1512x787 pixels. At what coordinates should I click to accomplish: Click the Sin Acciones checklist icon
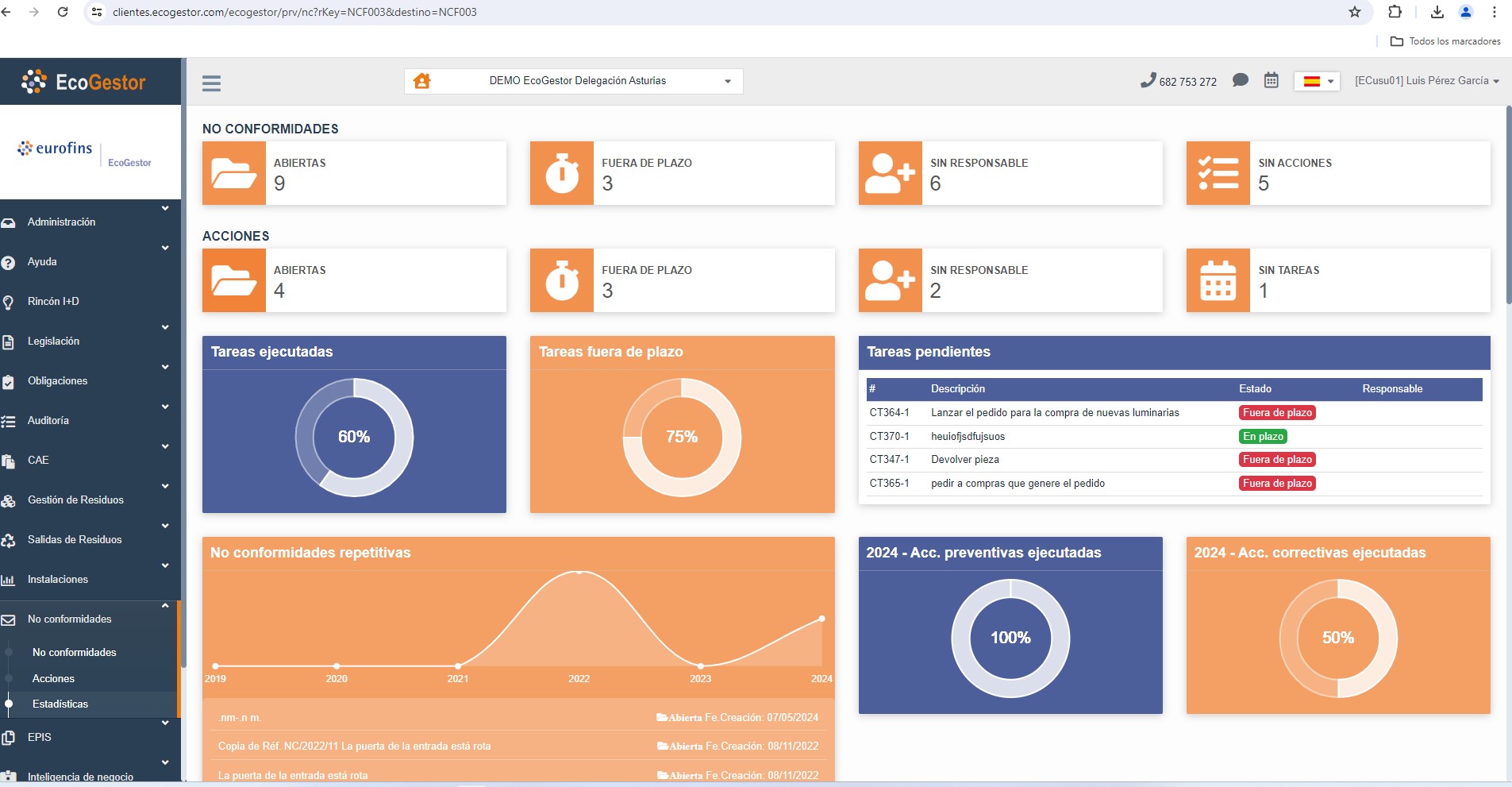point(1218,173)
